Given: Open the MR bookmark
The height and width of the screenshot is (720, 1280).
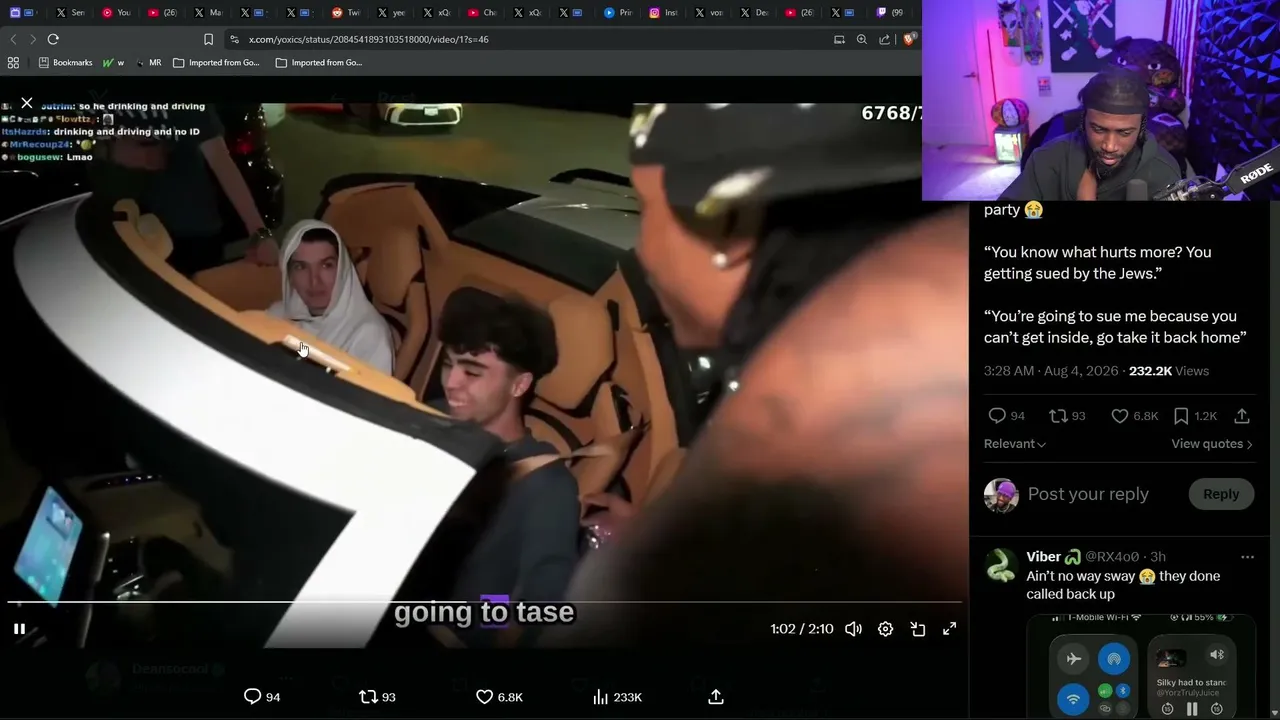Looking at the screenshot, I should click(x=148, y=62).
